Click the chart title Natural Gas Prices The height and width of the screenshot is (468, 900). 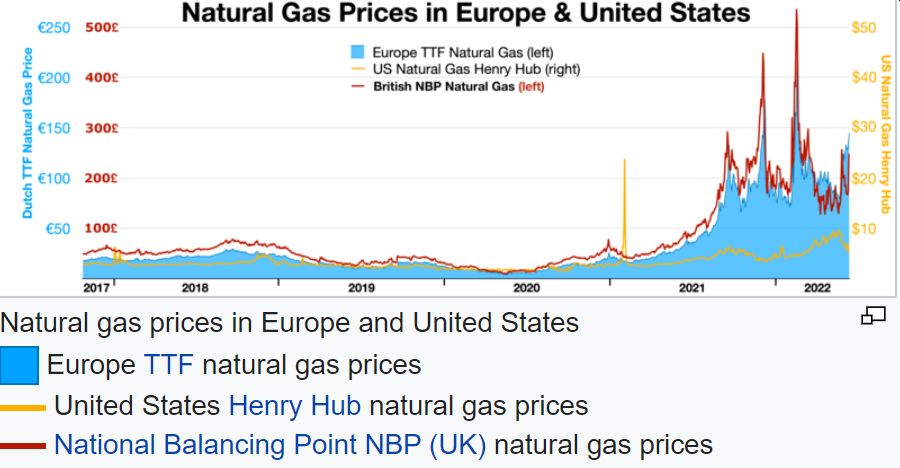(464, 13)
